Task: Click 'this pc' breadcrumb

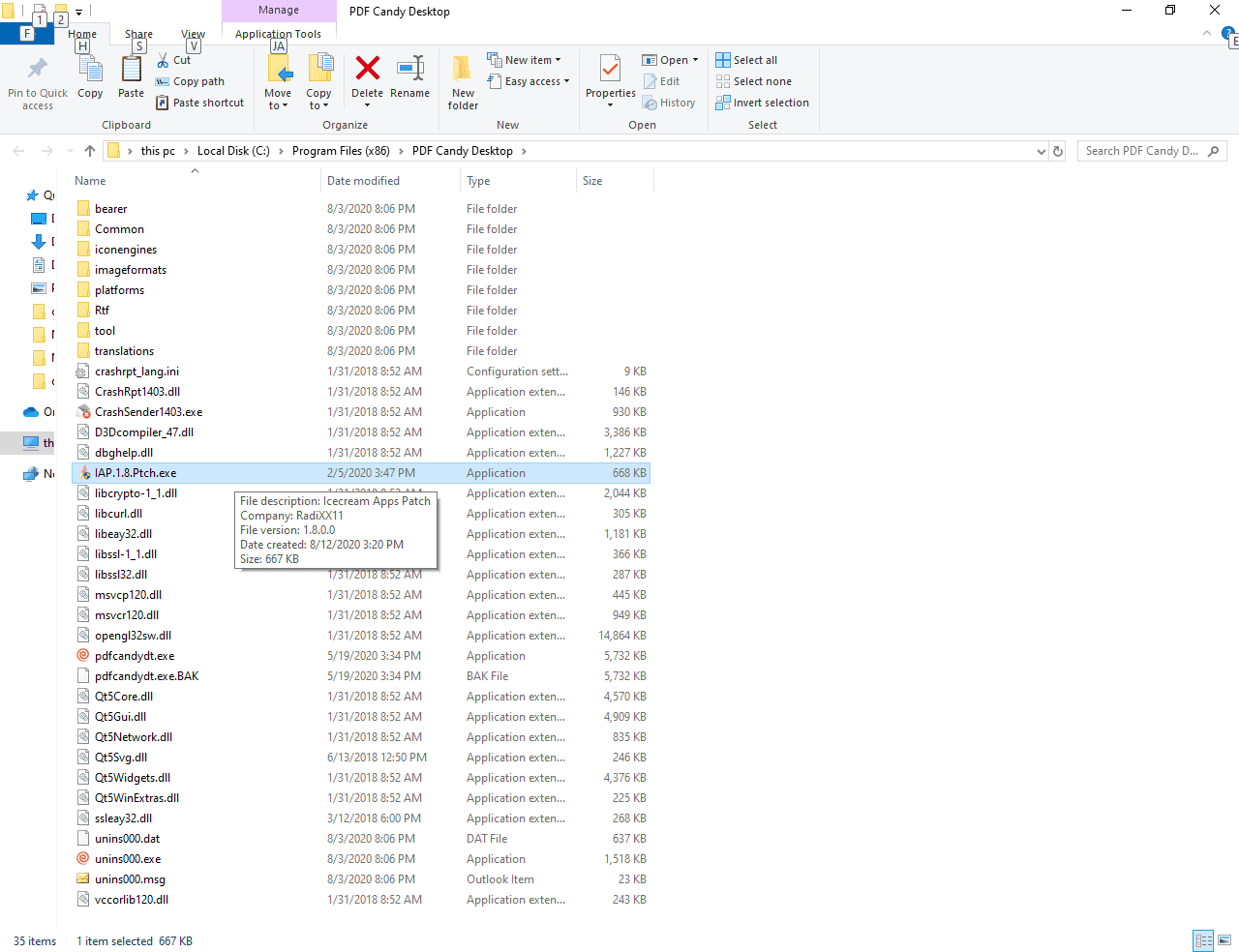Action: (x=158, y=151)
